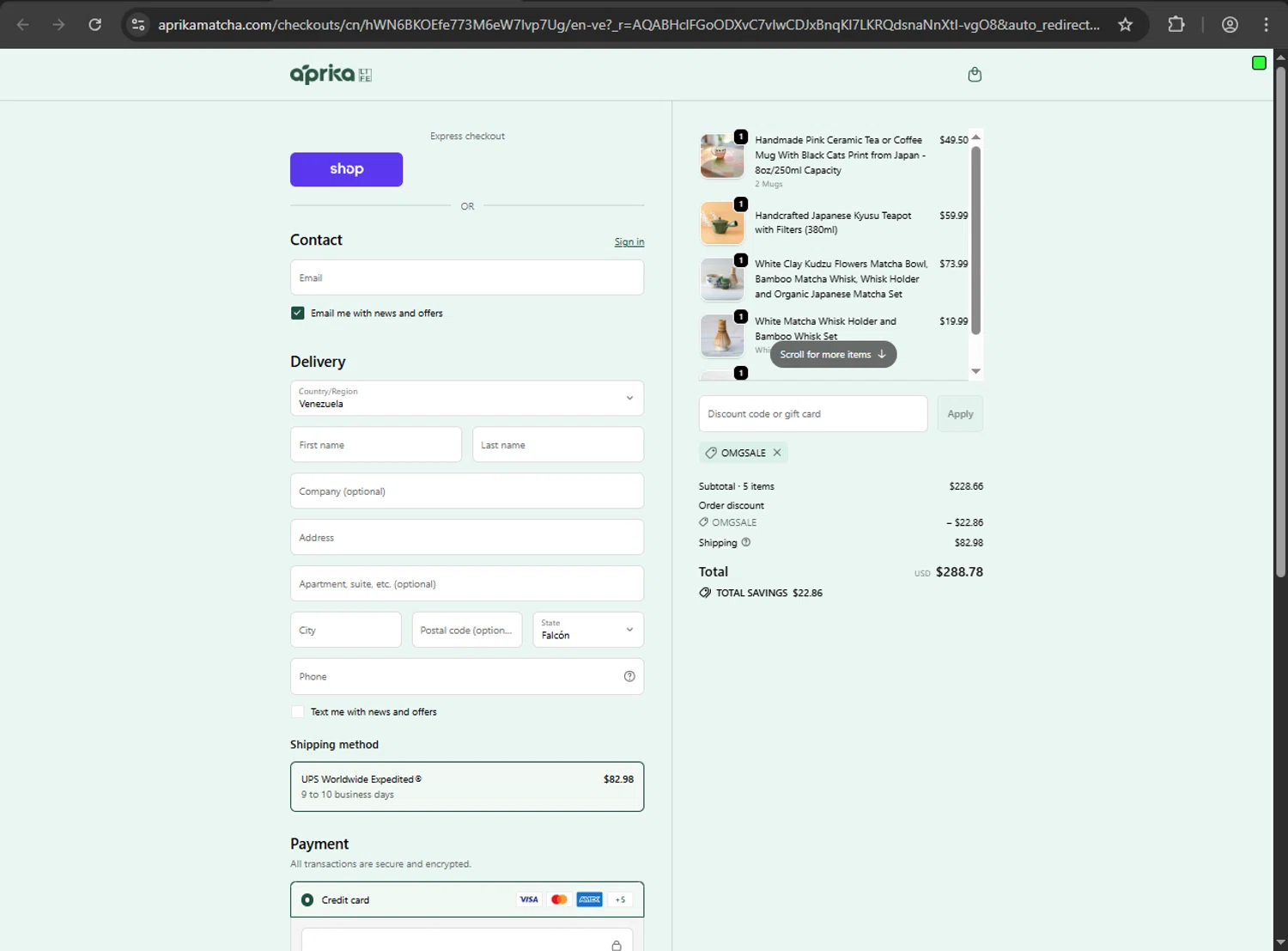The height and width of the screenshot is (951, 1288).
Task: Go forward using the browser forward arrow
Action: click(x=58, y=25)
